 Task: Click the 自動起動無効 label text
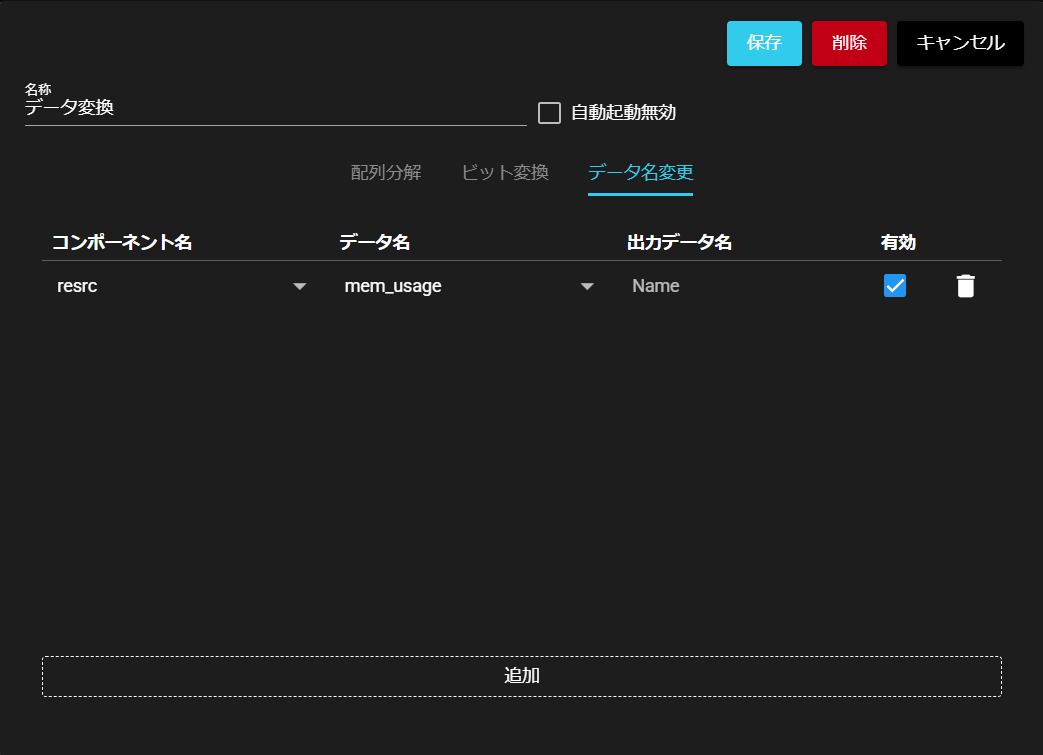point(623,113)
